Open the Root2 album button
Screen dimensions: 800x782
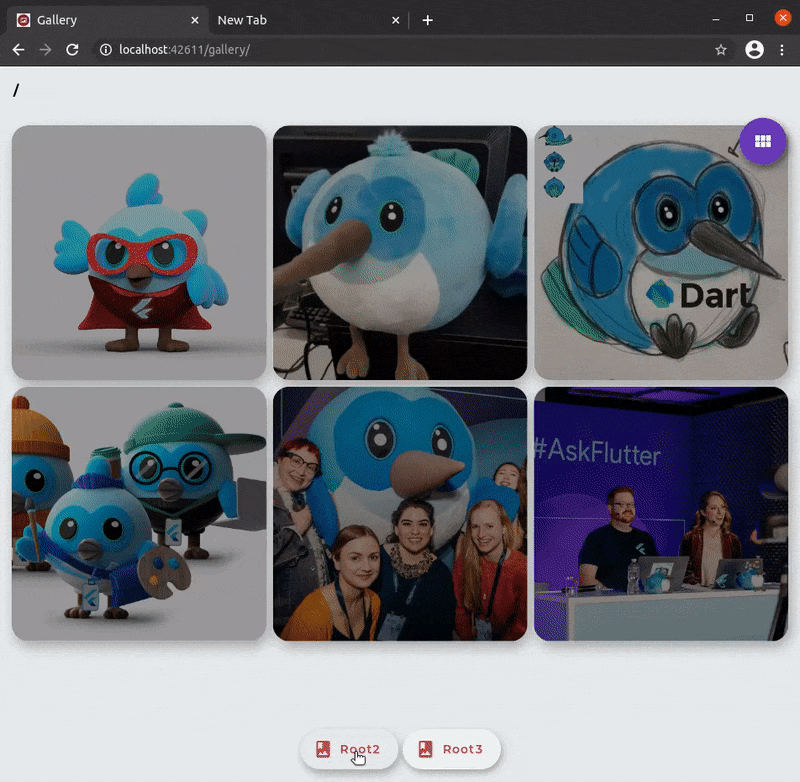[349, 749]
